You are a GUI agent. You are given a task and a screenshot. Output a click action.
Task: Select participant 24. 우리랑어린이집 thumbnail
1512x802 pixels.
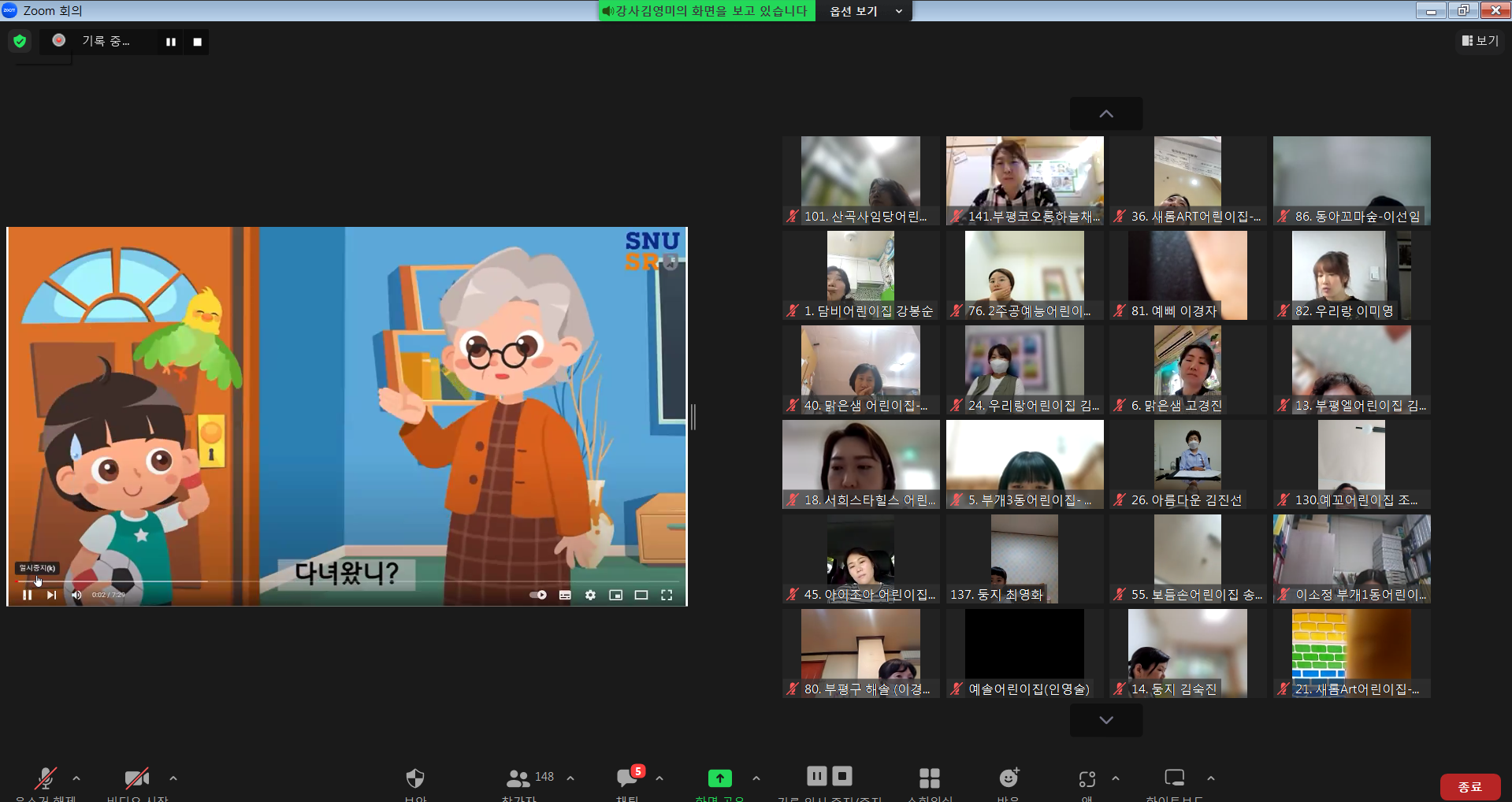[1024, 369]
